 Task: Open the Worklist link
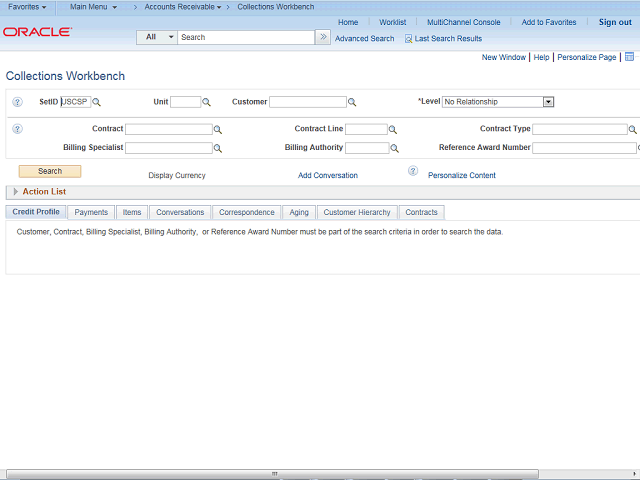[393, 22]
